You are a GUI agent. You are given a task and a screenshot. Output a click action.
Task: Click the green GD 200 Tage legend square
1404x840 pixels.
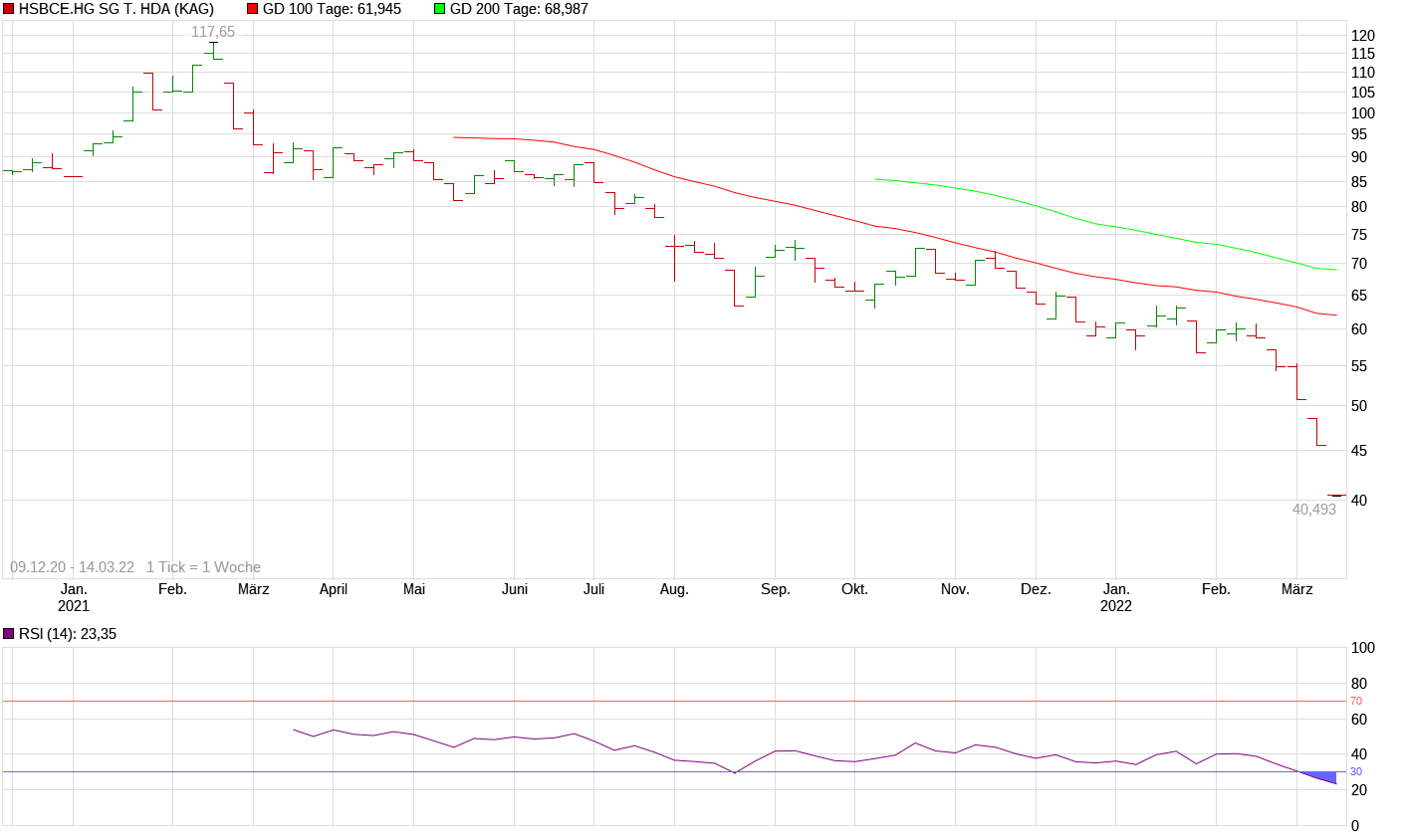440,9
